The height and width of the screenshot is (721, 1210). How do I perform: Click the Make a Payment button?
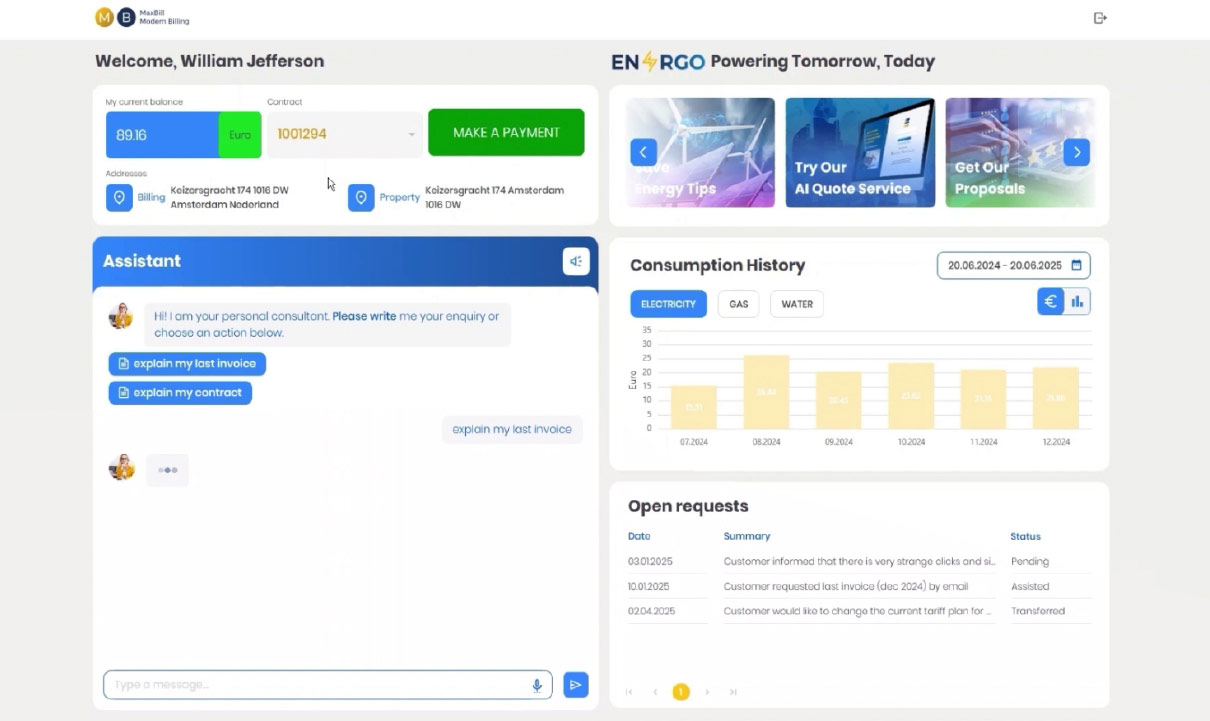tap(506, 132)
